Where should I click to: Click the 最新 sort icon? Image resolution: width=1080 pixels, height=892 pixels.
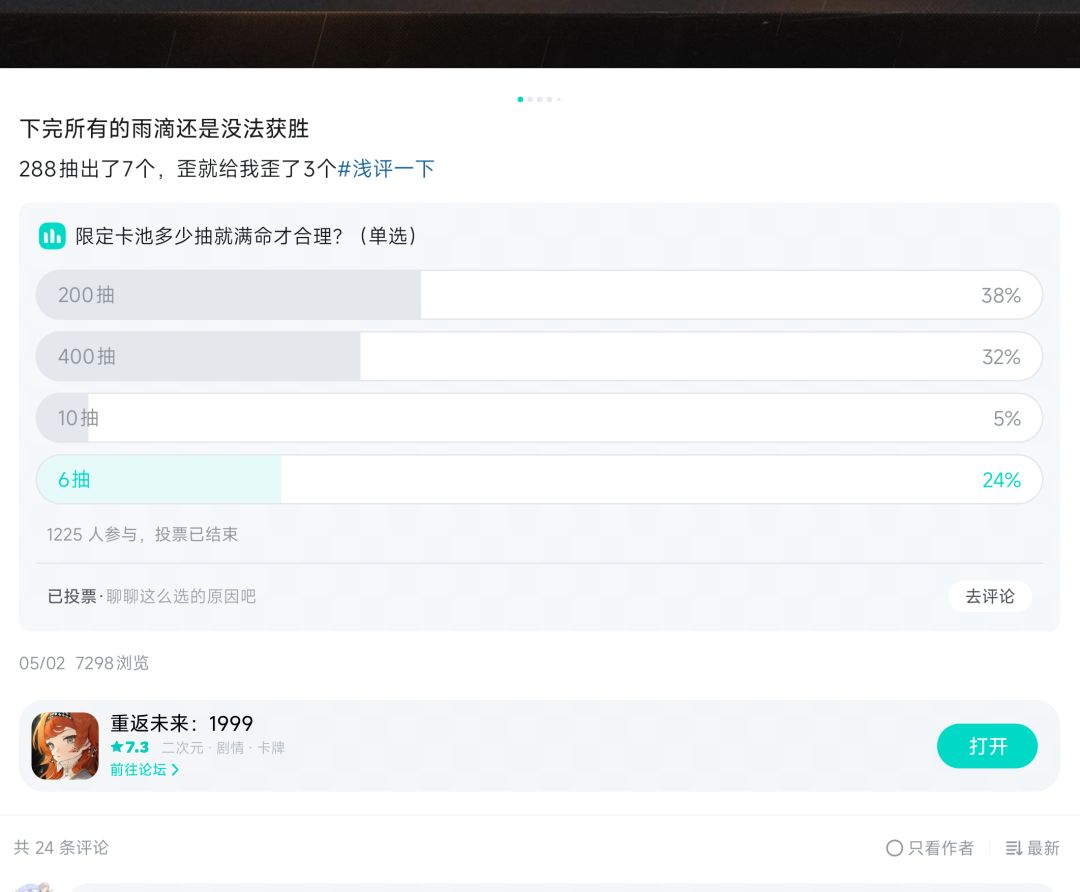coord(1013,848)
